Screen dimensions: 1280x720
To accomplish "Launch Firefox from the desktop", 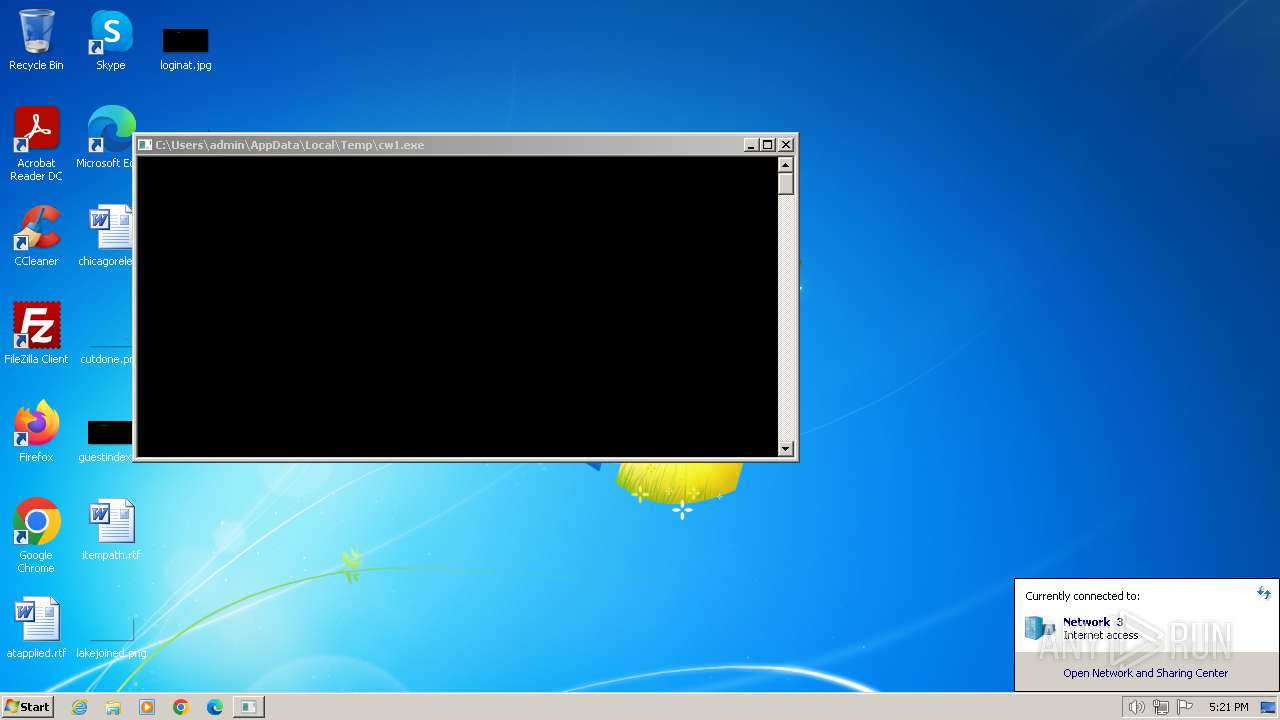I will (36, 432).
